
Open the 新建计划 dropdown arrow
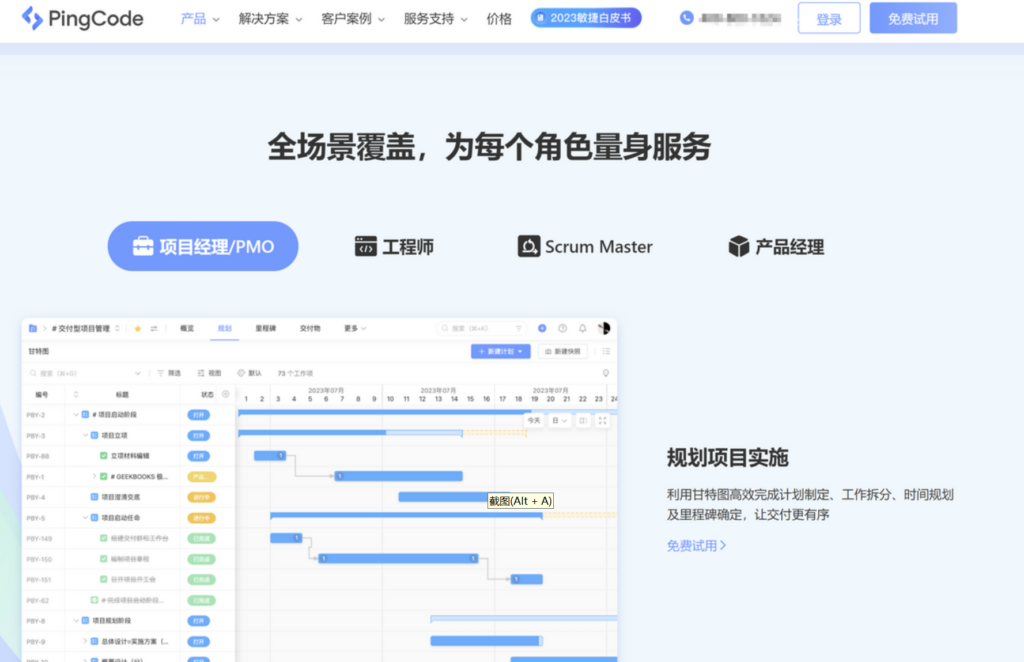pyautogui.click(x=518, y=352)
